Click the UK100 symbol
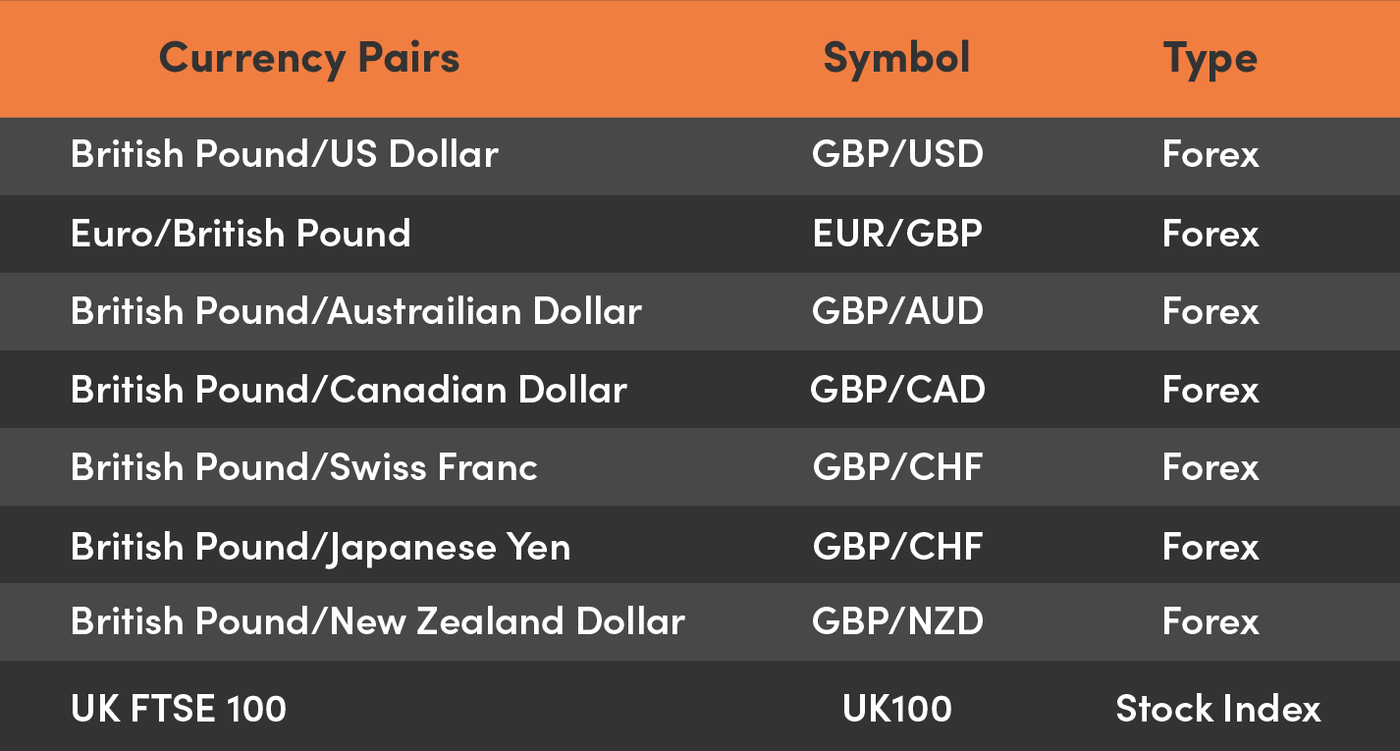This screenshot has height=751, width=1400. 897,710
